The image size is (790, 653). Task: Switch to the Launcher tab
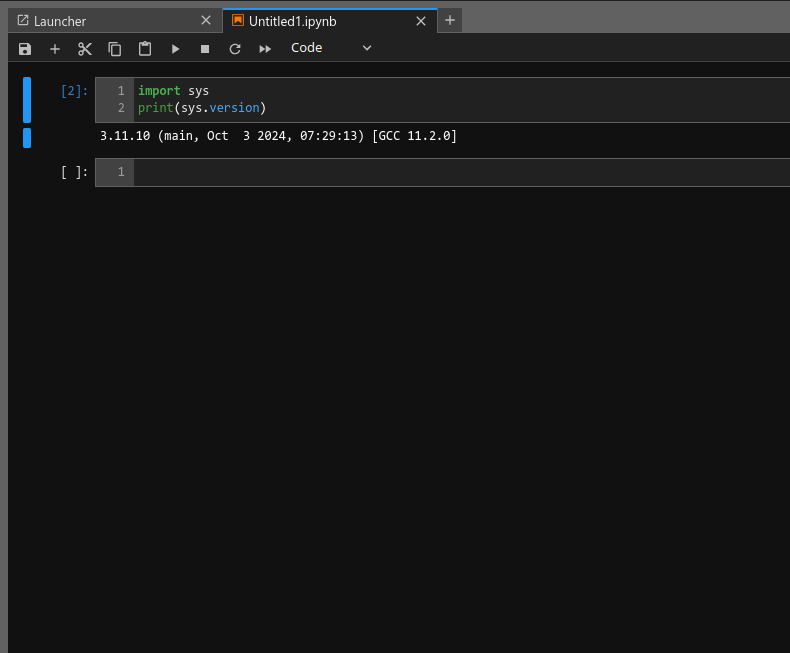point(60,21)
